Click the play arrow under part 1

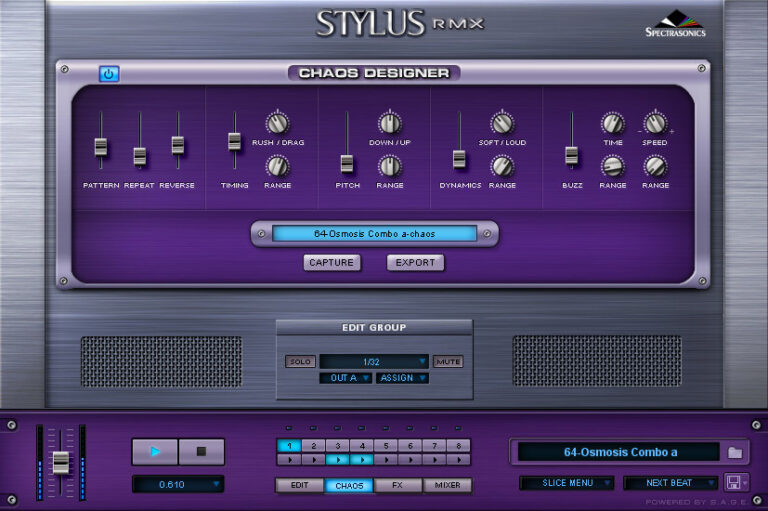[289, 460]
